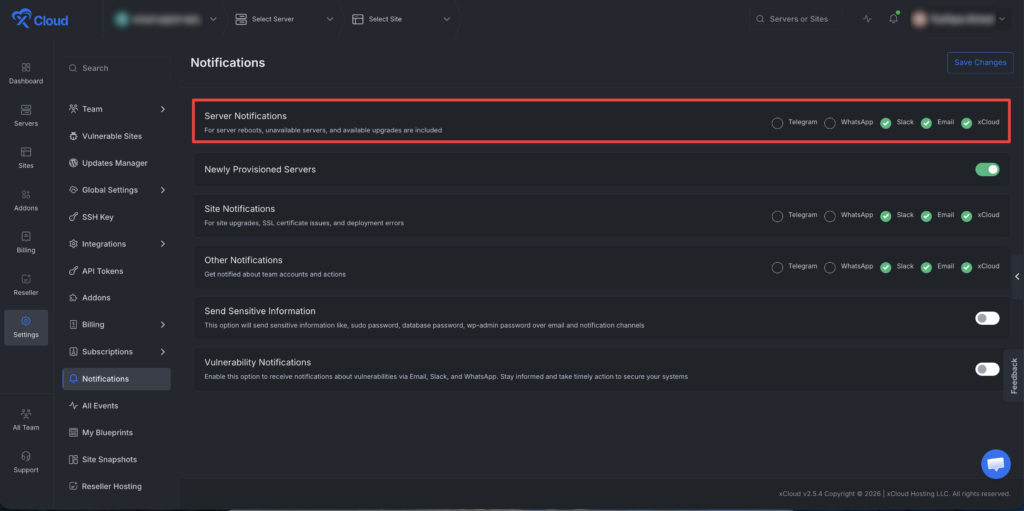Viewport: 1024px width, 511px height.
Task: Click the notification bell in top bar
Action: click(x=893, y=19)
